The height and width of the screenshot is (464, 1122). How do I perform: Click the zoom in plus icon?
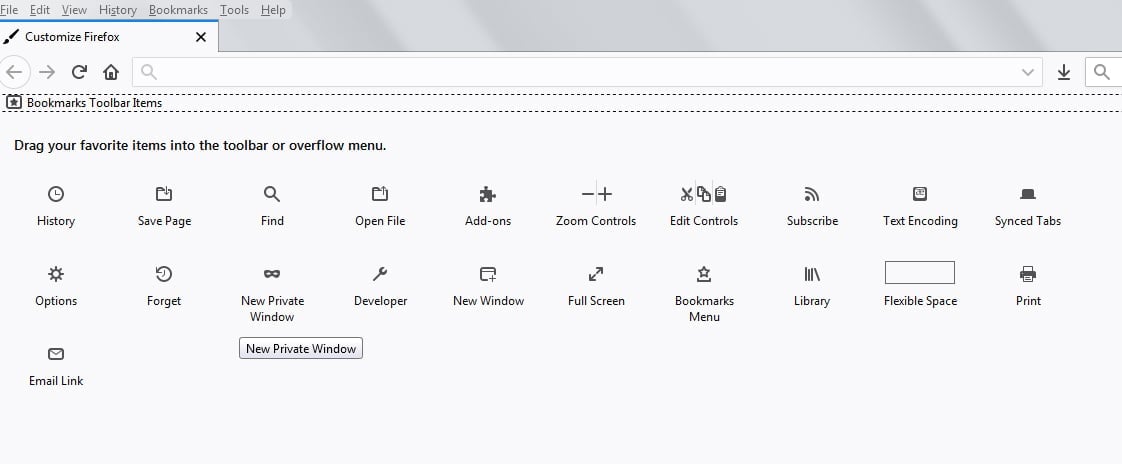[605, 194]
